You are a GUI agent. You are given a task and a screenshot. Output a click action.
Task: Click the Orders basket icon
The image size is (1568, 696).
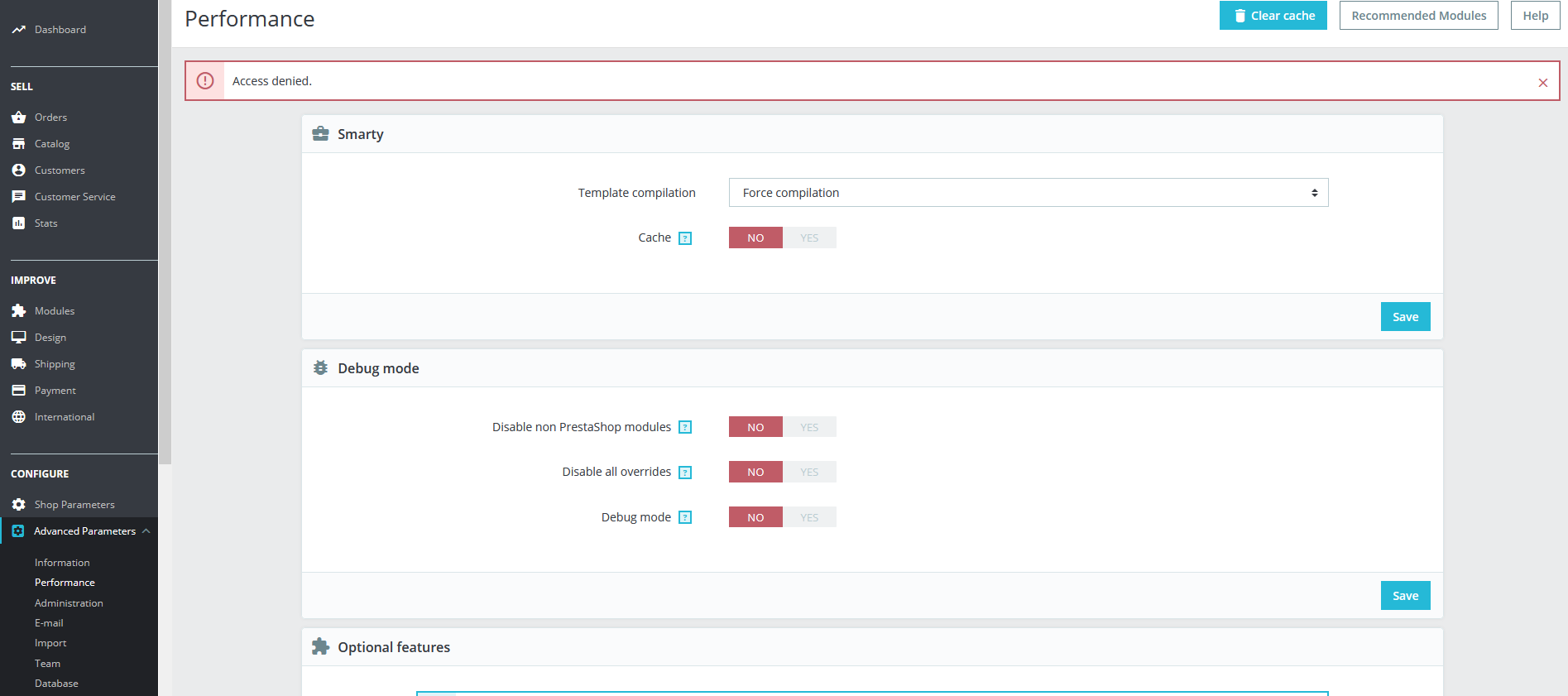(x=18, y=118)
